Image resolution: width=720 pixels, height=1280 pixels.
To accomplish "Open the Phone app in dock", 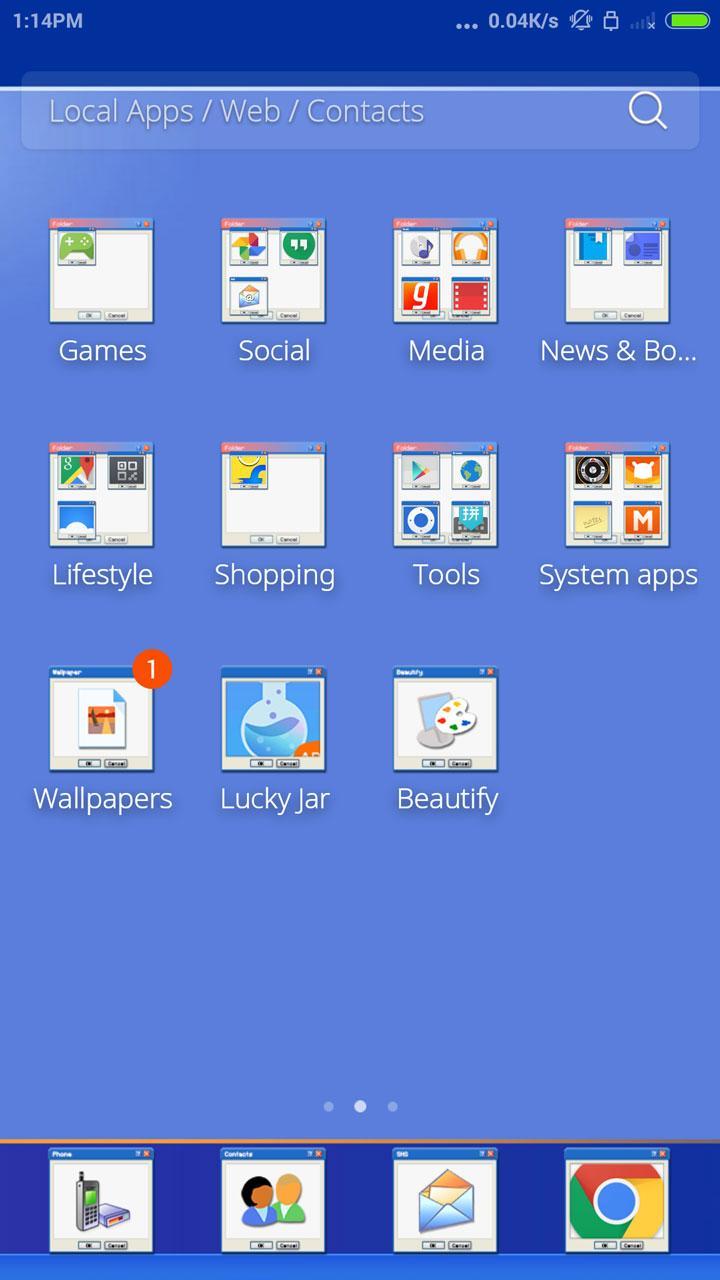I will pyautogui.click(x=102, y=1200).
